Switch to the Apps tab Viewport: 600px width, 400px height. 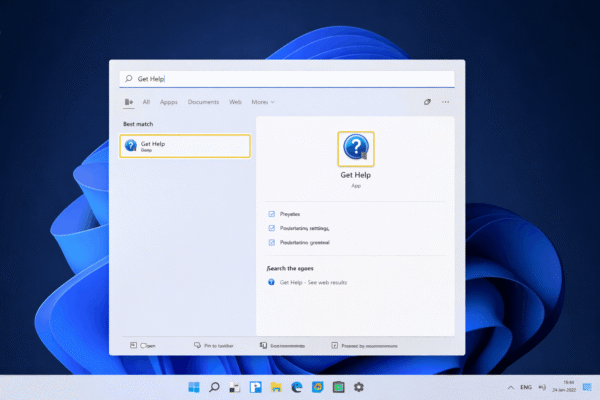click(169, 102)
